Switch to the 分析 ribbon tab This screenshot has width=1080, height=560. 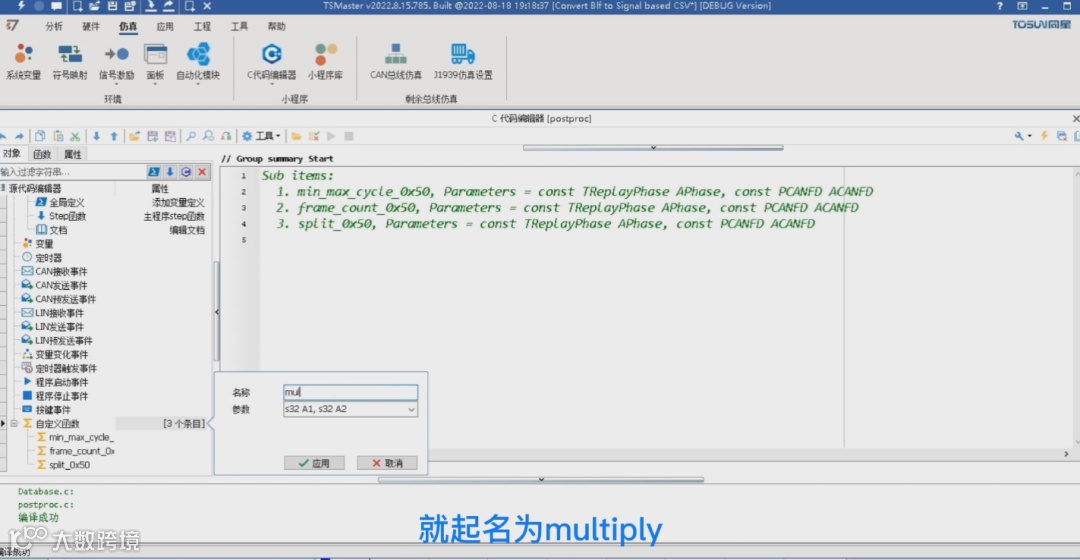pos(54,26)
